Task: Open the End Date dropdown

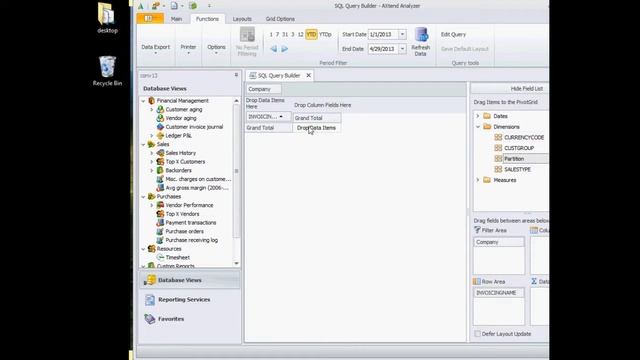Action: (x=402, y=49)
